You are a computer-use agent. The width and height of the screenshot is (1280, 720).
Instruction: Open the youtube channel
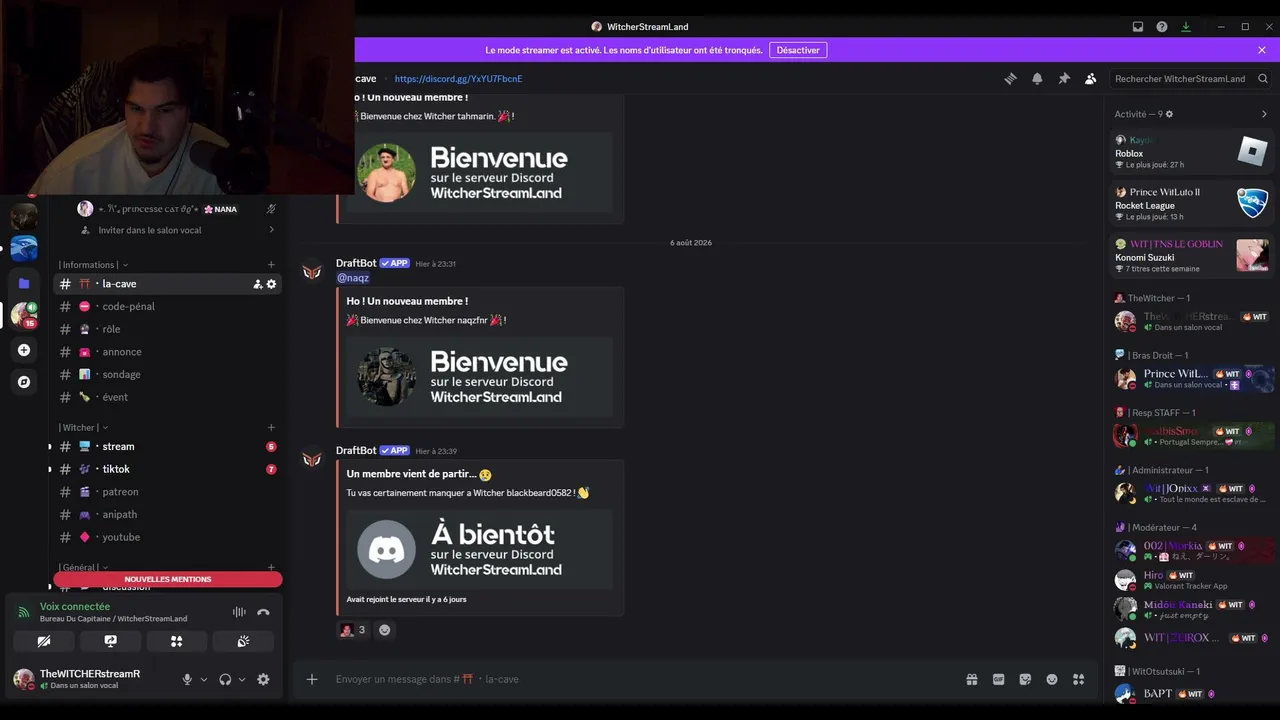pyautogui.click(x=167, y=537)
